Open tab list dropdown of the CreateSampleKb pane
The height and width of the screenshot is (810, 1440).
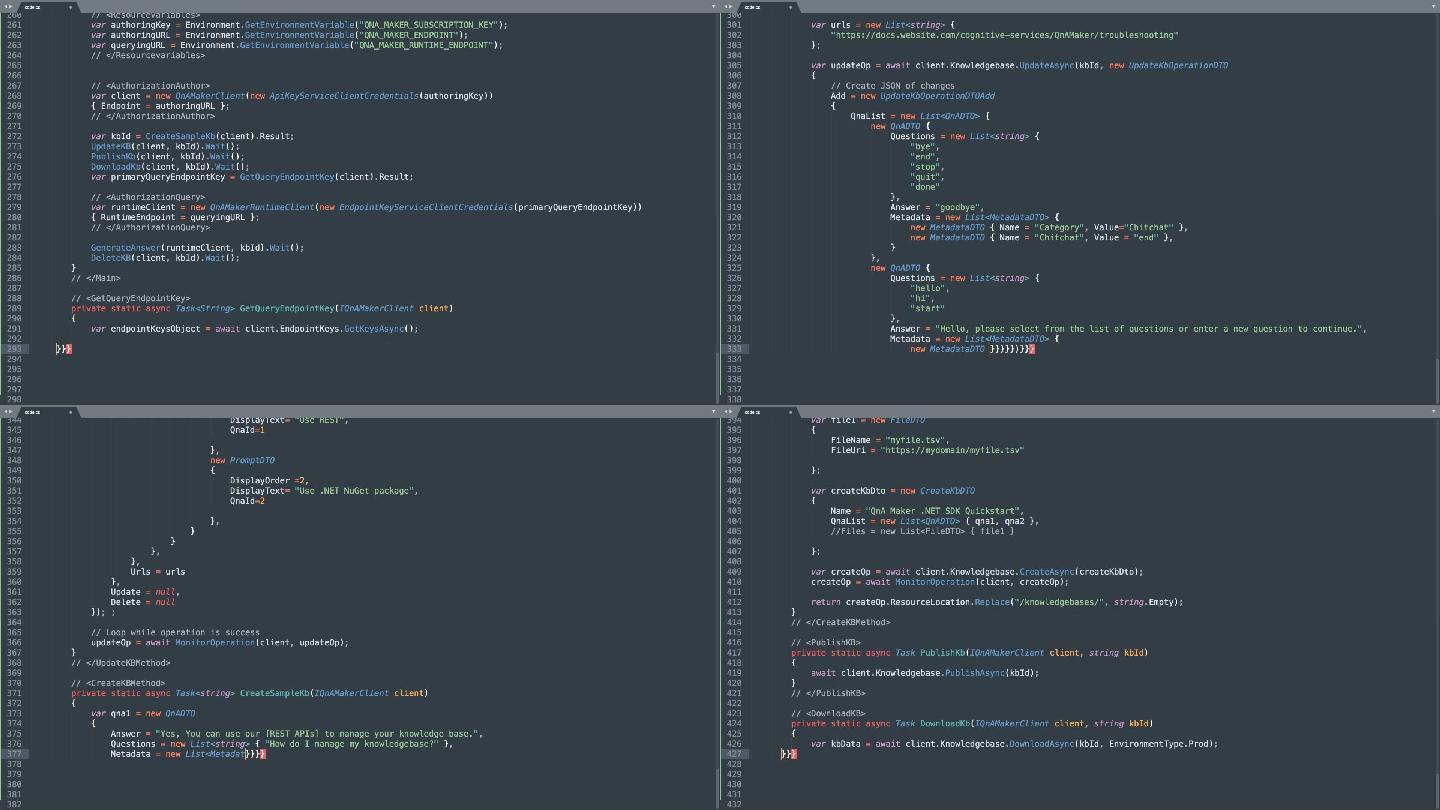tap(713, 411)
